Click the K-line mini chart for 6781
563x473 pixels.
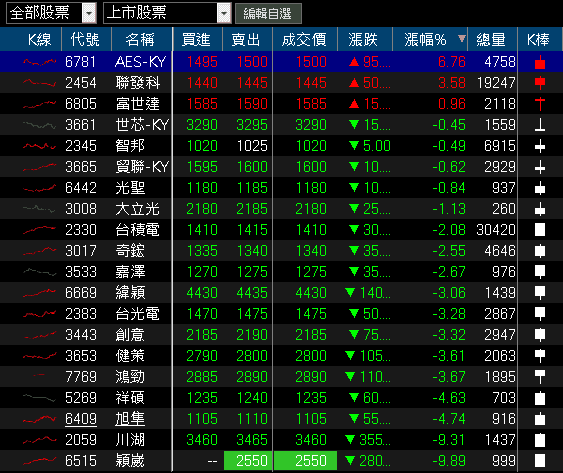(39, 62)
